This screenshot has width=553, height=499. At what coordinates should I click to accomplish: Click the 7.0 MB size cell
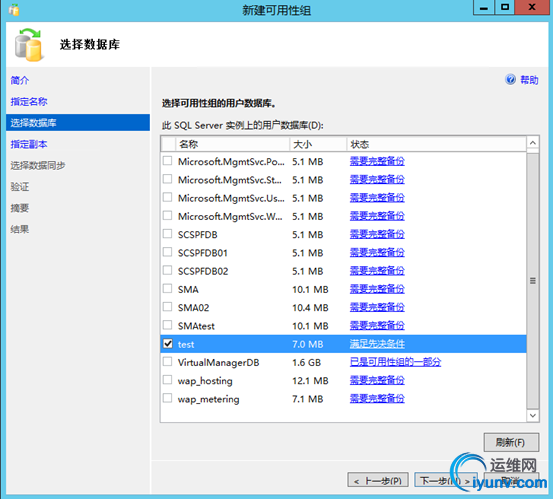pos(308,344)
